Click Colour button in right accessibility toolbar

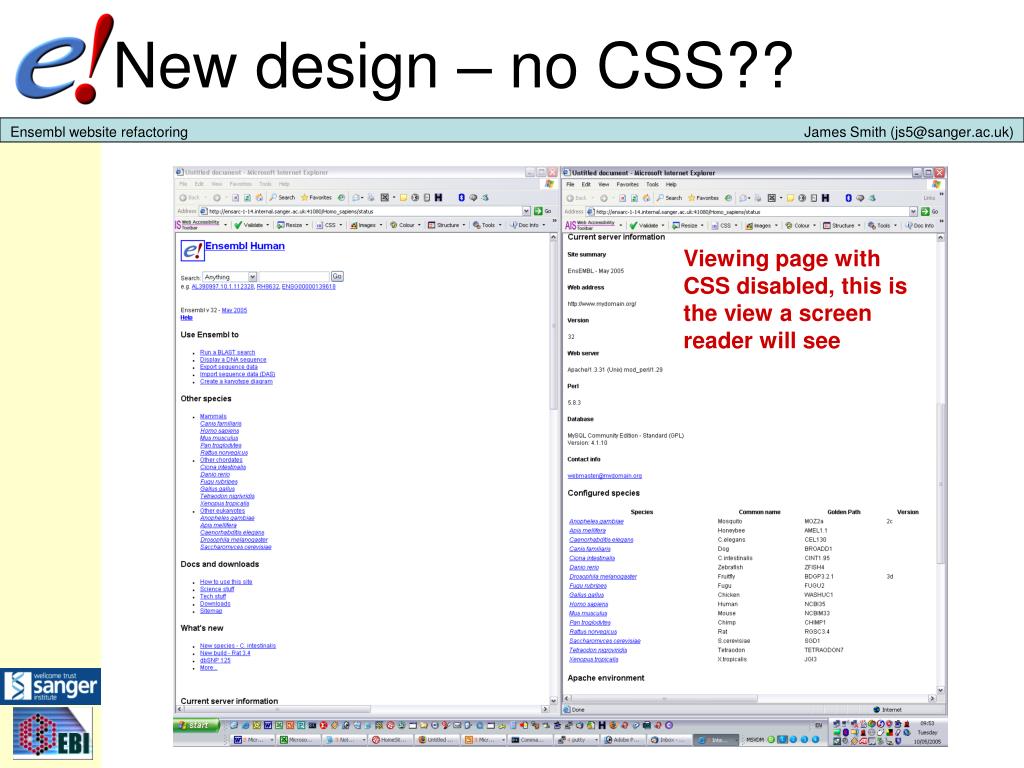(x=797, y=225)
